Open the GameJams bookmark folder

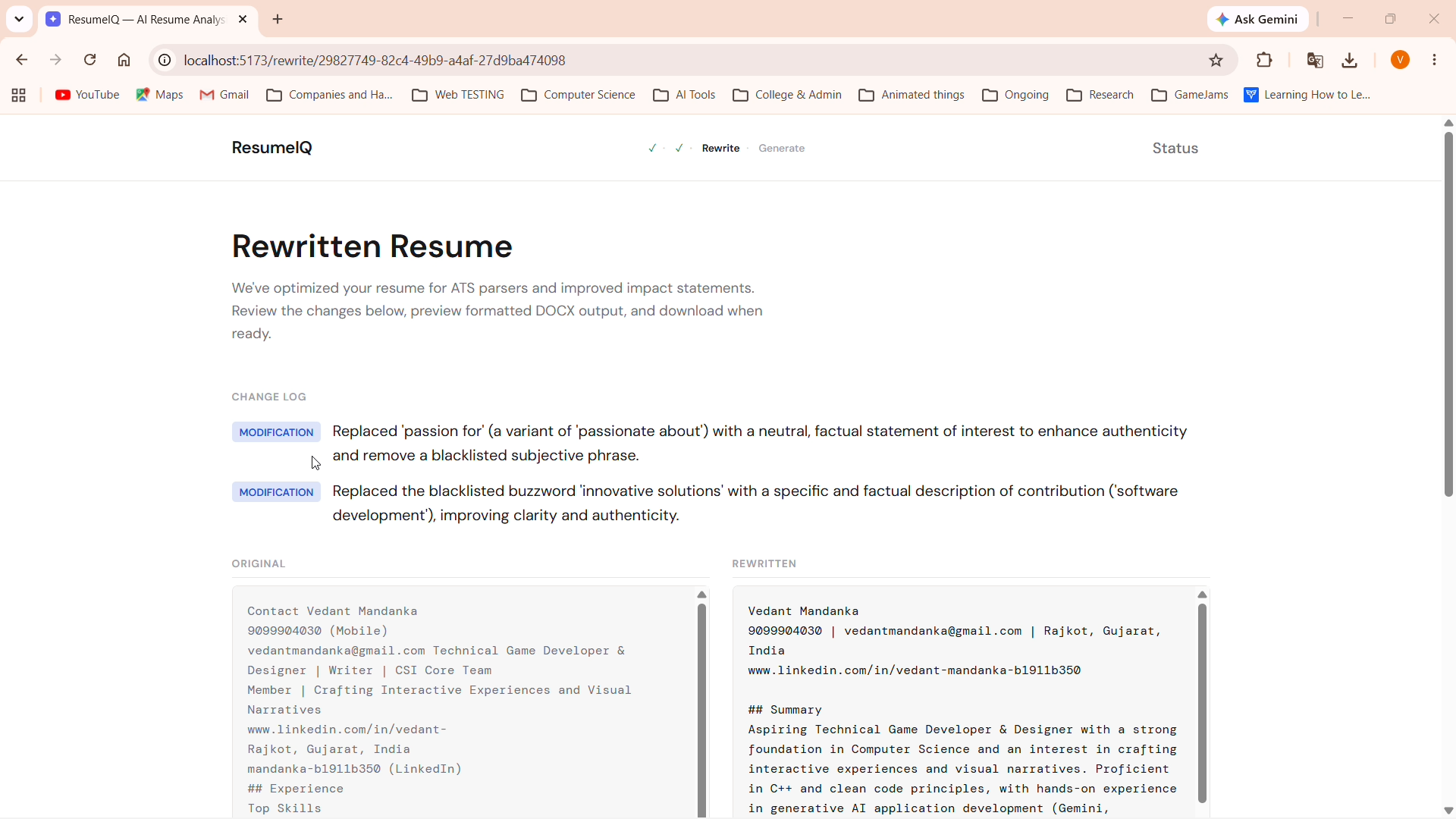[1190, 96]
